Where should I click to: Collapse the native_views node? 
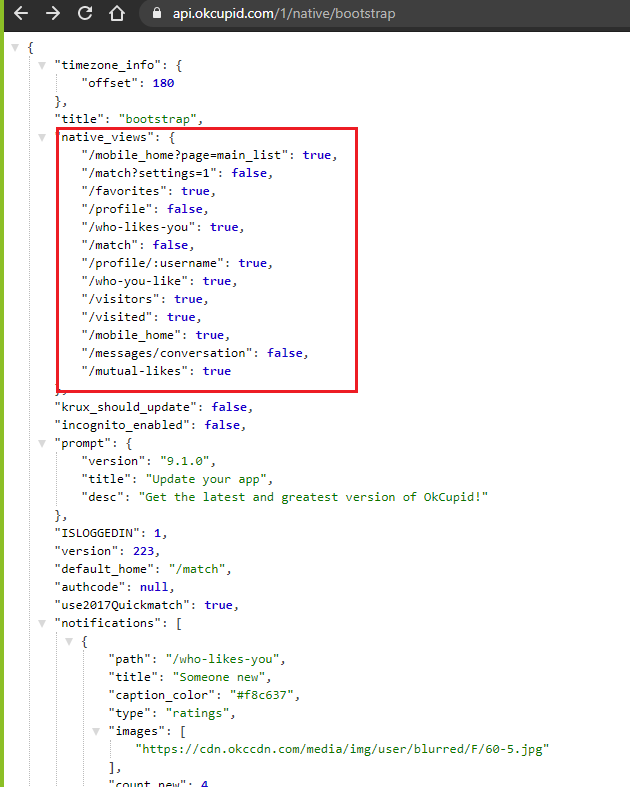pyautogui.click(x=42, y=137)
